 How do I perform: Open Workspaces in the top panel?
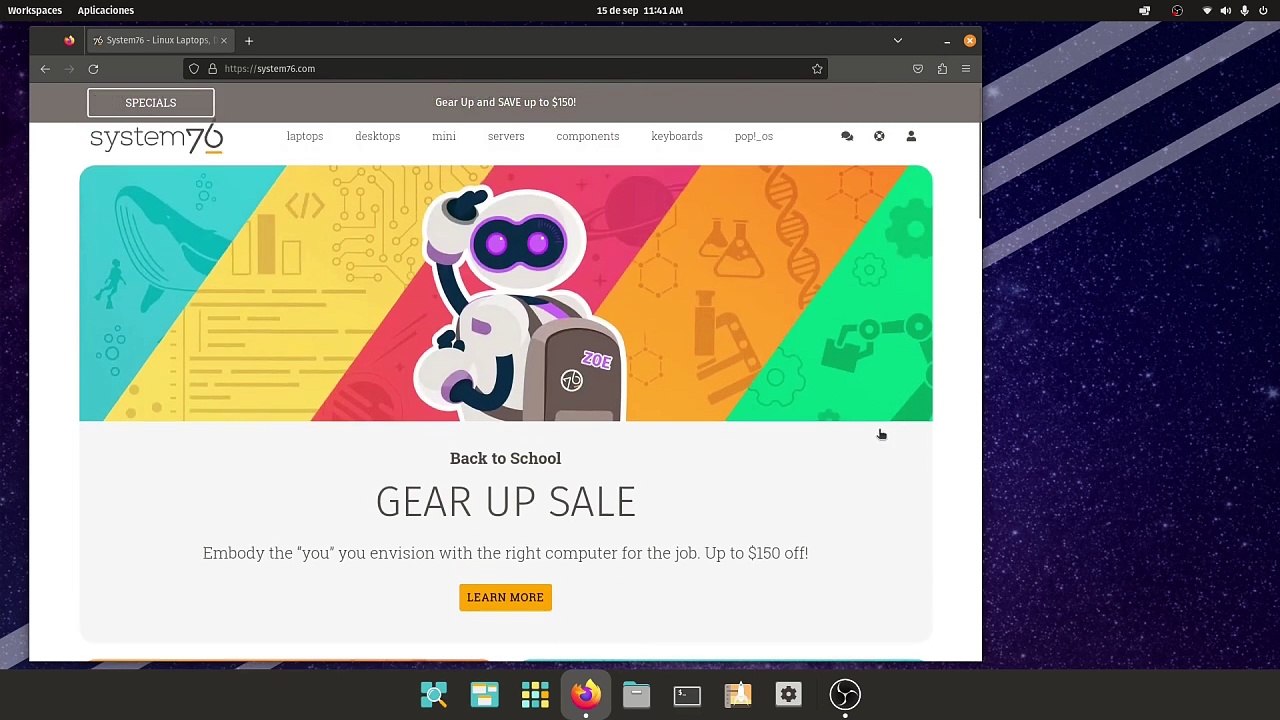pyautogui.click(x=35, y=10)
